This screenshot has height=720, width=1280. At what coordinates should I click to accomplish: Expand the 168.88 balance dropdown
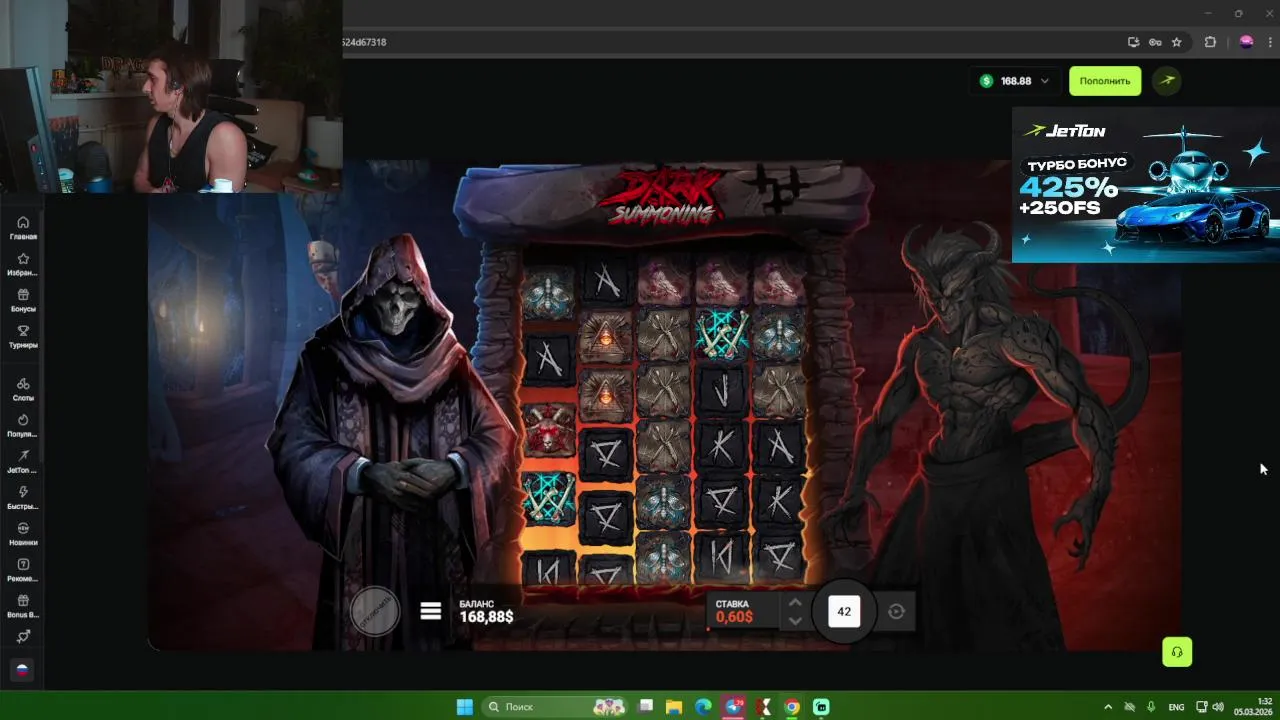point(1016,81)
